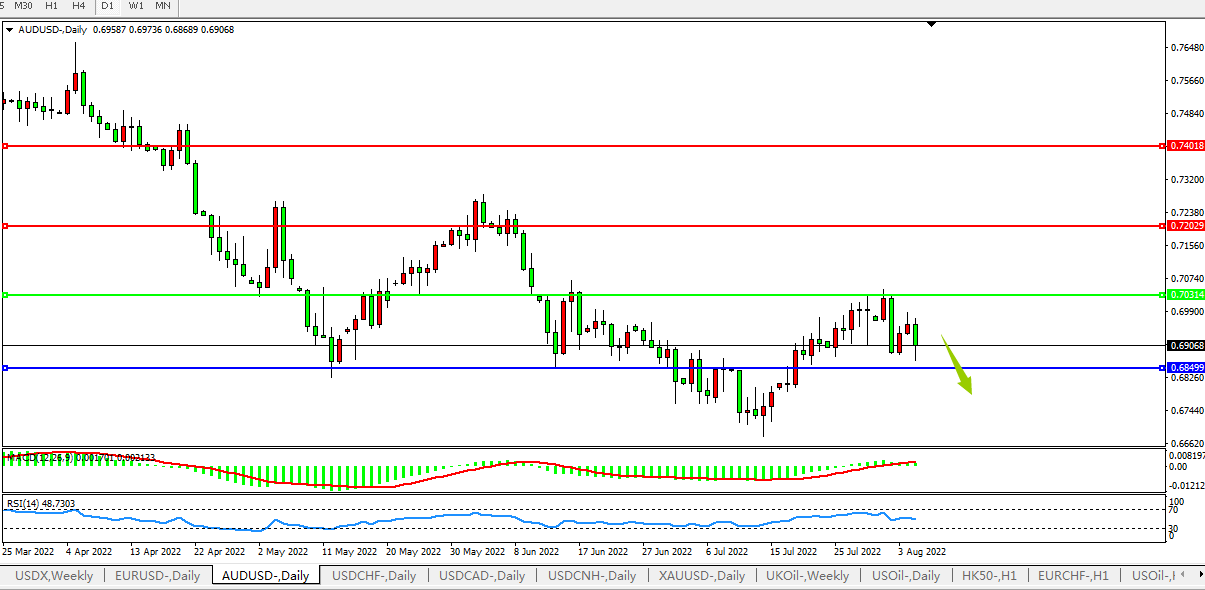Select the blue 0.68499 line left handle

click(x=5, y=368)
